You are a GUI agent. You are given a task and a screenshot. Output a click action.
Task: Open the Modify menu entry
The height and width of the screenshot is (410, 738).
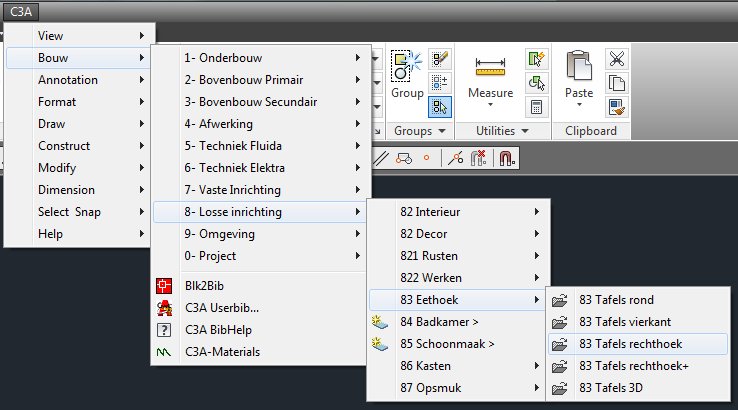tap(78, 168)
